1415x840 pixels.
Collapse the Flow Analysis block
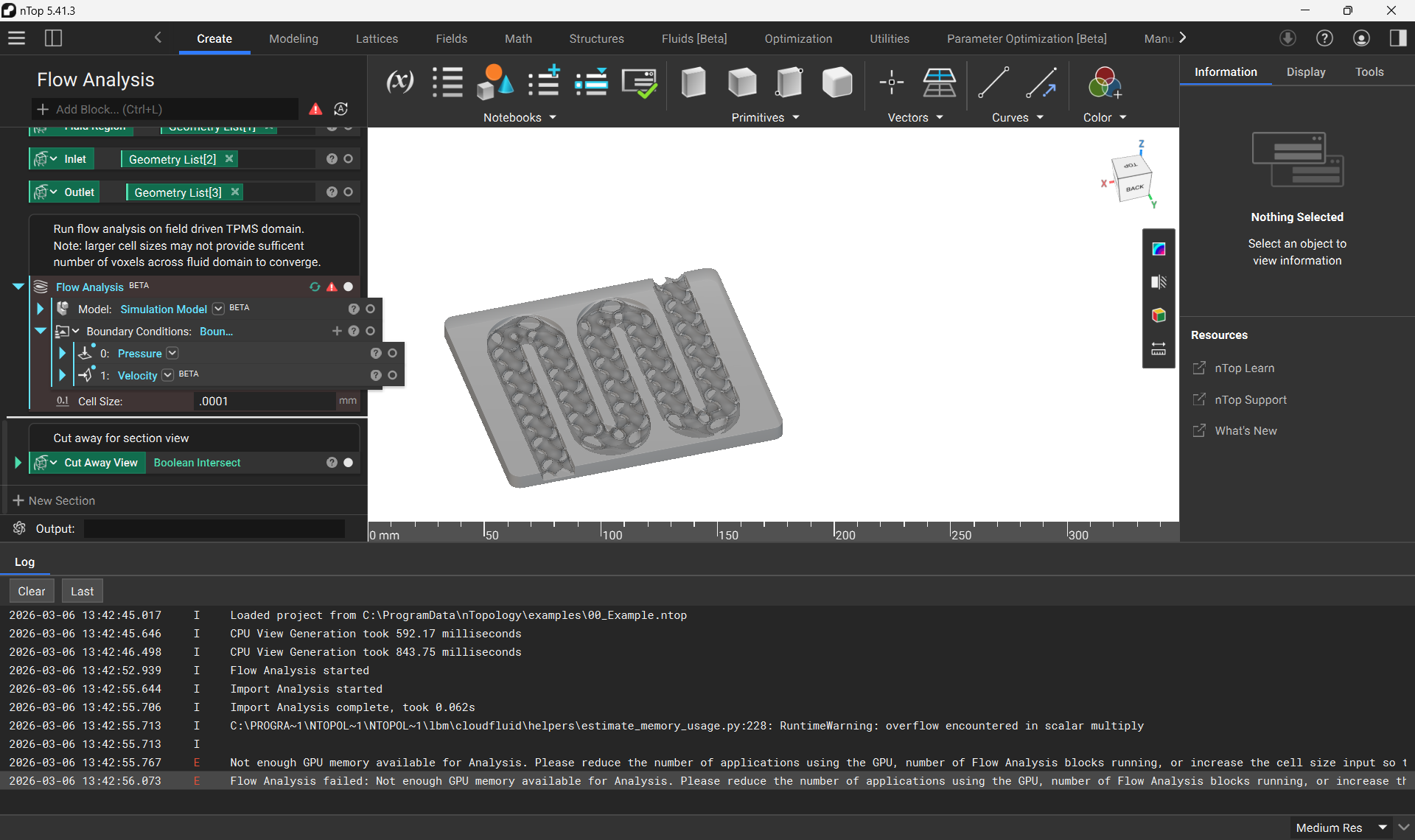18,287
